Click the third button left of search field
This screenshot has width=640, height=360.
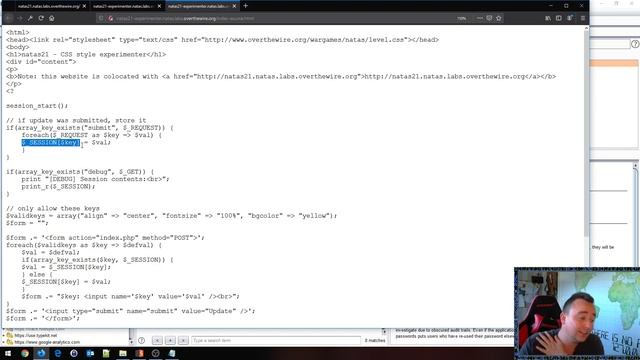point(183,340)
